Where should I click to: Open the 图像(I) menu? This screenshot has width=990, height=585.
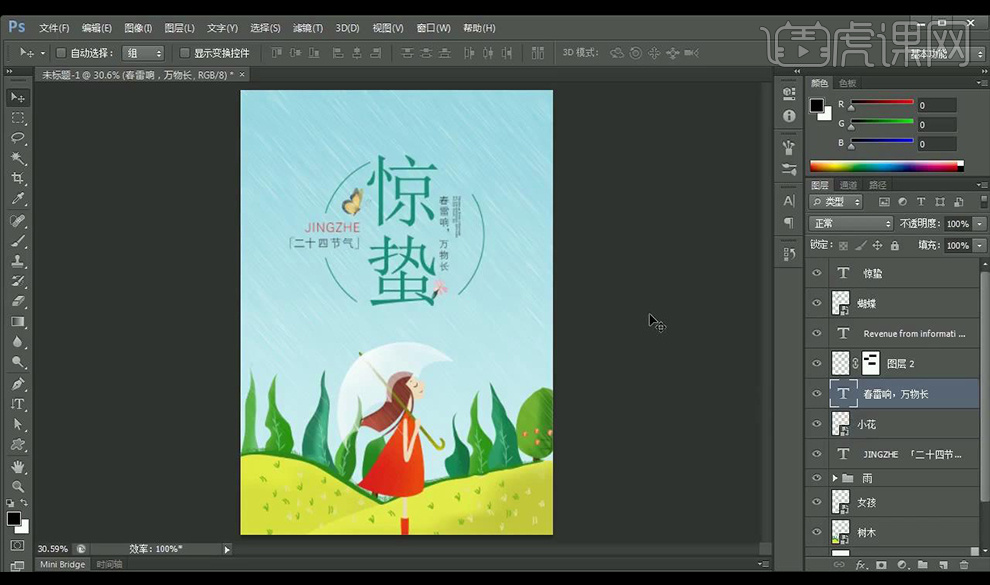pos(138,28)
